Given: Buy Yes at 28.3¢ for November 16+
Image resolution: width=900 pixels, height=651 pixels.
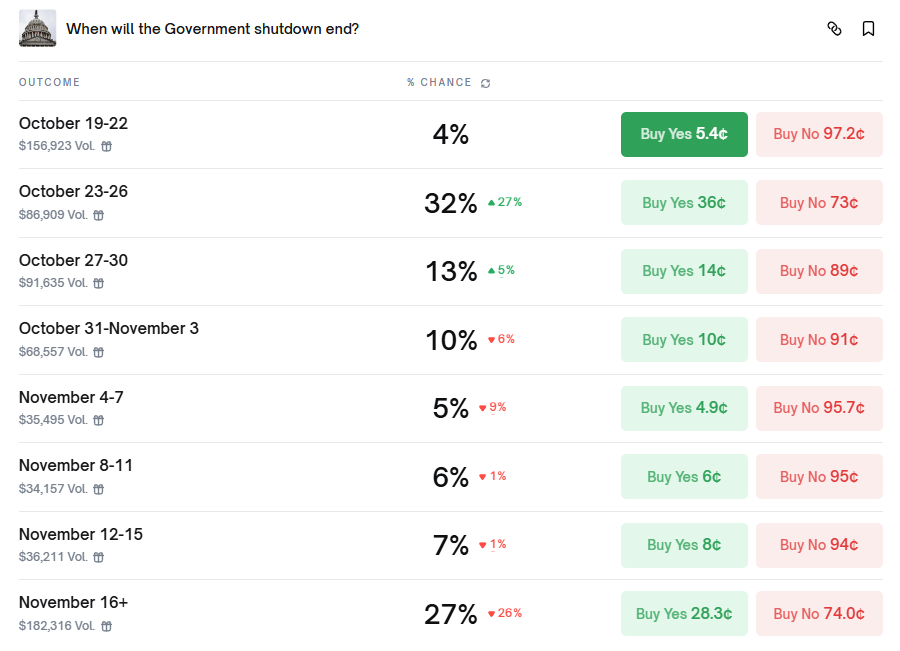Looking at the screenshot, I should (x=684, y=614).
